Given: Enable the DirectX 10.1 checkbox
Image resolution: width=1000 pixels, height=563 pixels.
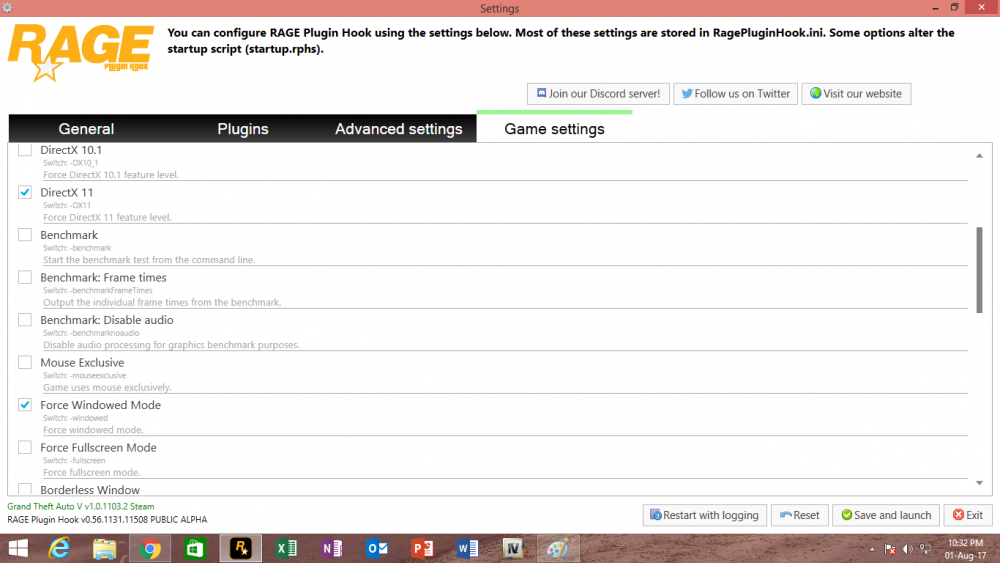Looking at the screenshot, I should tap(25, 150).
